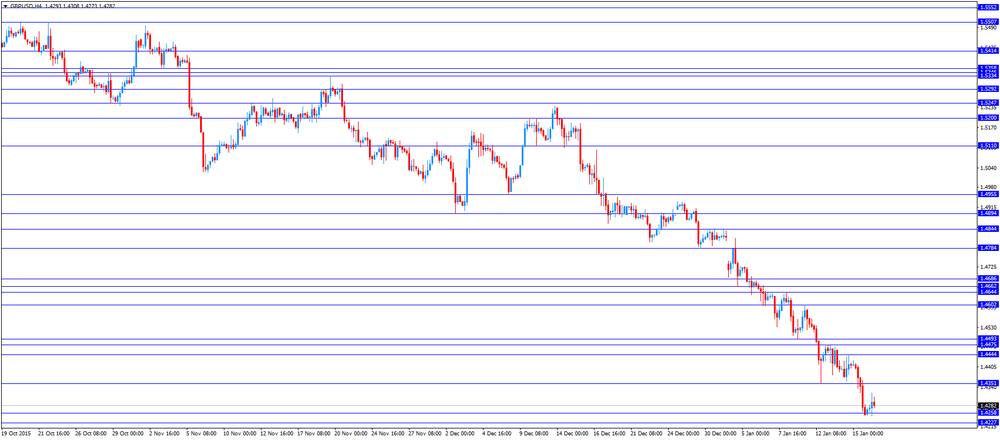Viewport: 1000px width, 440px height.
Task: Select the 1.4444 price level label
Action: pyautogui.click(x=987, y=354)
